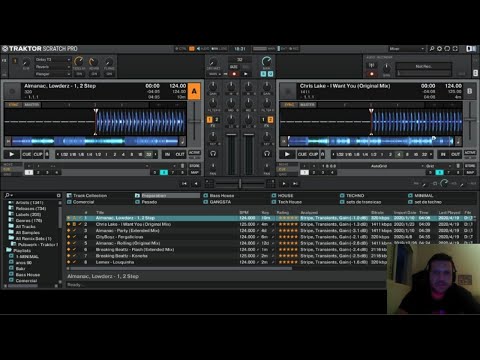Image resolution: width=480 pixels, height=360 pixels.
Task: Click deck A tempo fader
Action: click(x=194, y=122)
